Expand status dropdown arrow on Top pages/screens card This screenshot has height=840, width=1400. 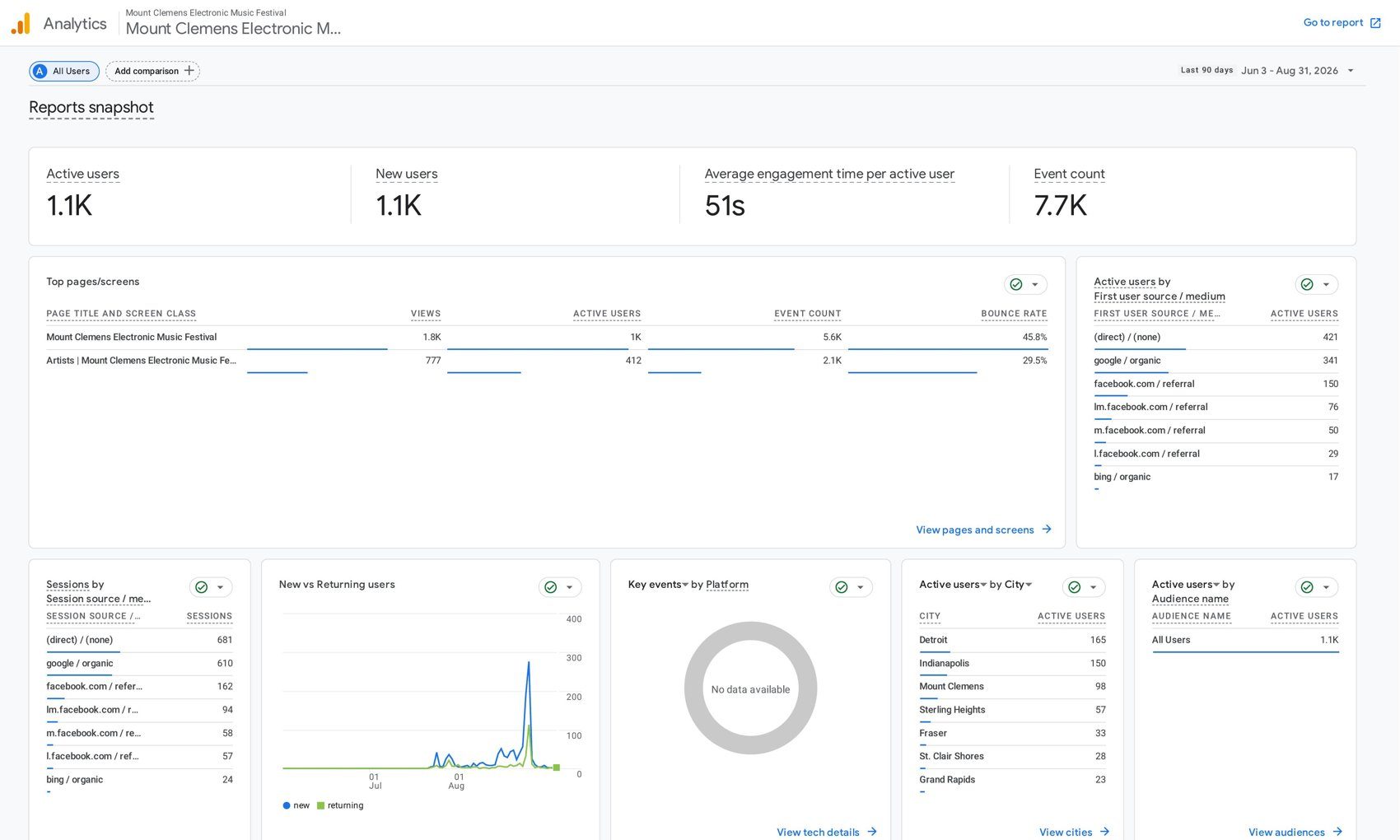[1035, 285]
